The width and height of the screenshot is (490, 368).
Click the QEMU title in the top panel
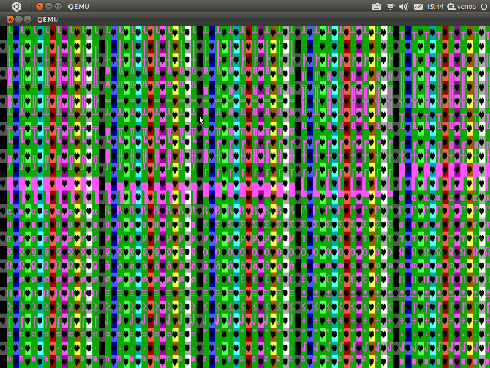coord(78,7)
